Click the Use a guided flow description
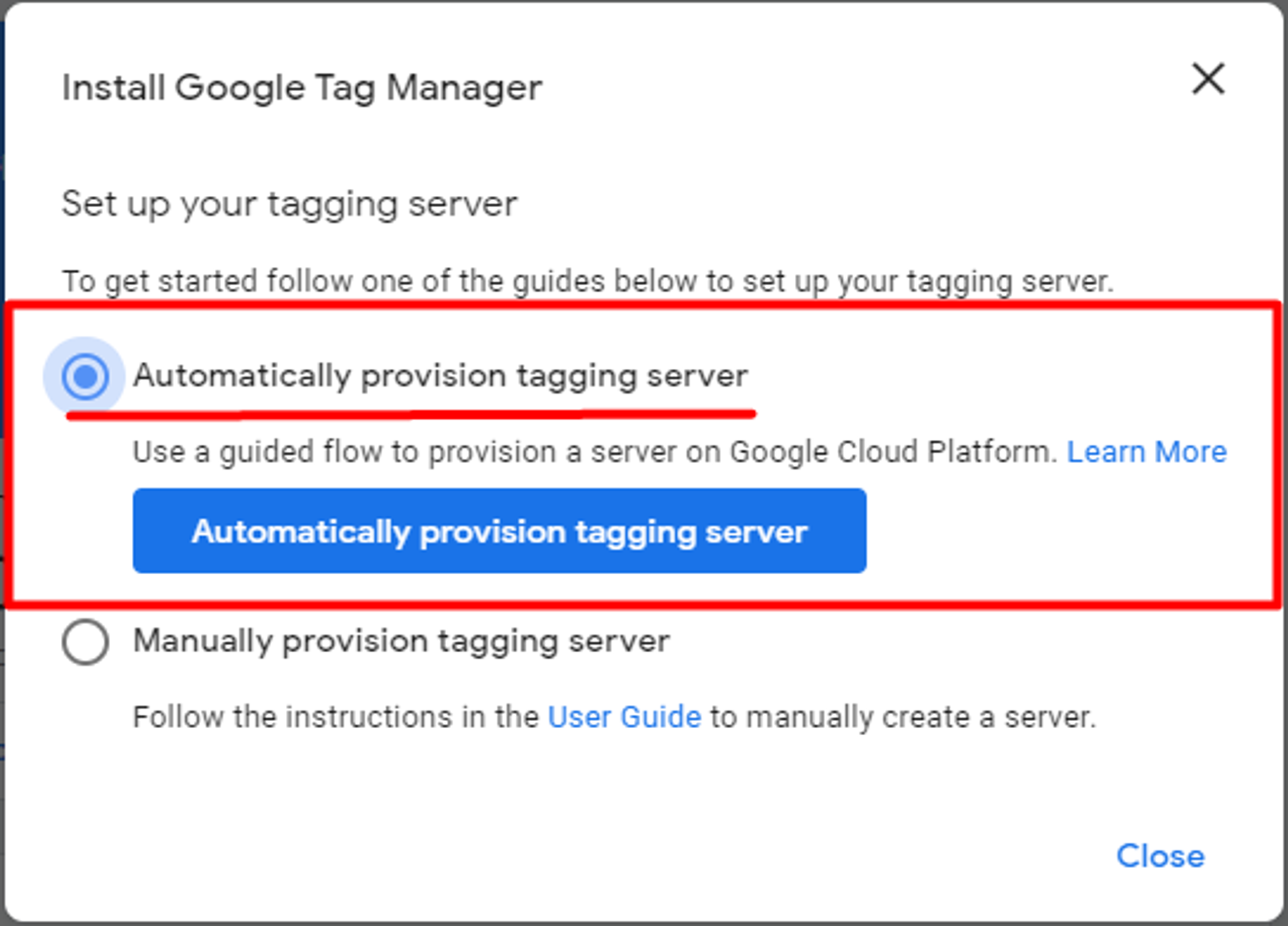The width and height of the screenshot is (1288, 926). pos(595,453)
